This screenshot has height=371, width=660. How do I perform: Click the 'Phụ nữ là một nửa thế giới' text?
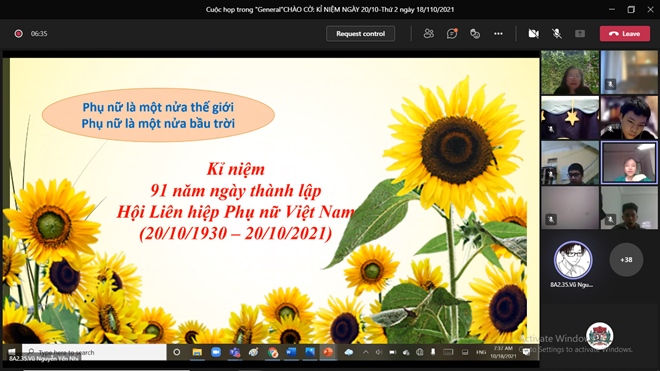pos(158,107)
